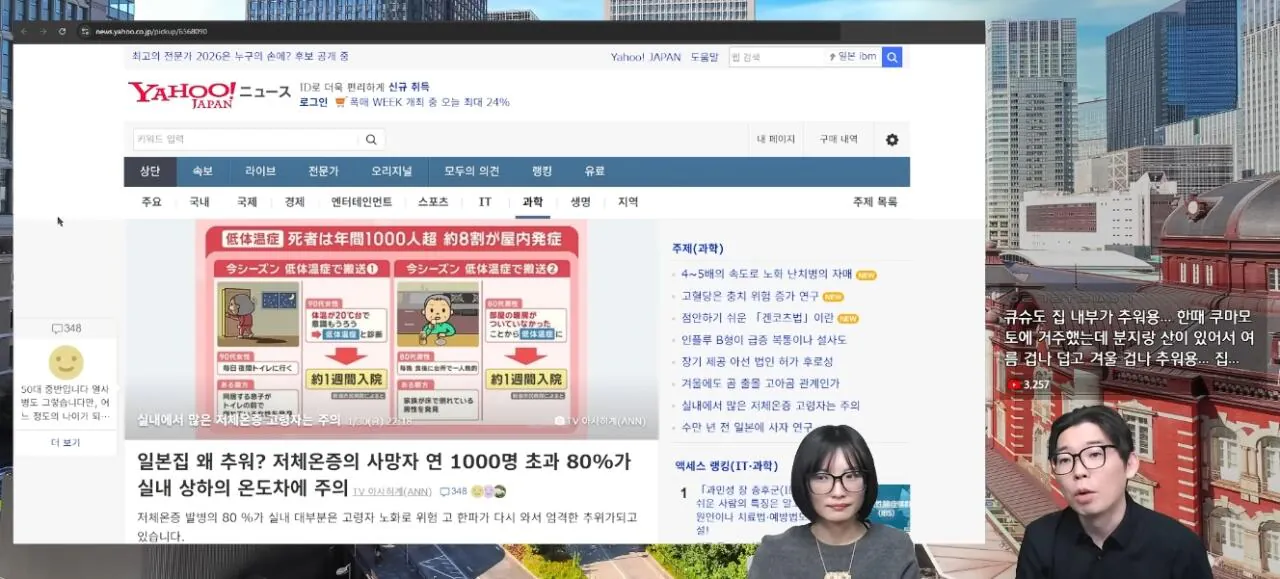1280x579 pixels.
Task: Reload the page with browser refresh icon
Action: [62, 32]
